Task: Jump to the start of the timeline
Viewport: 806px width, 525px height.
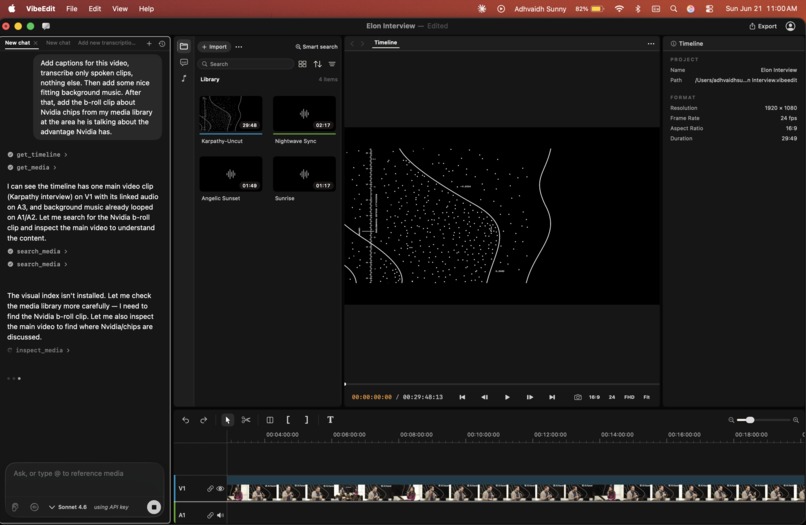Action: coord(462,397)
